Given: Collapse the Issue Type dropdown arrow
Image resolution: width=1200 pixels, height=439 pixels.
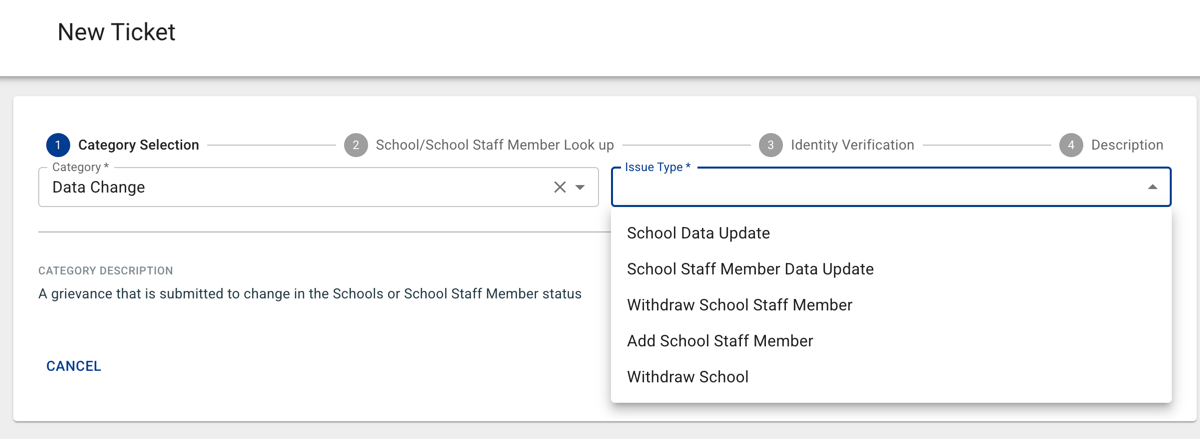Looking at the screenshot, I should pos(1152,187).
